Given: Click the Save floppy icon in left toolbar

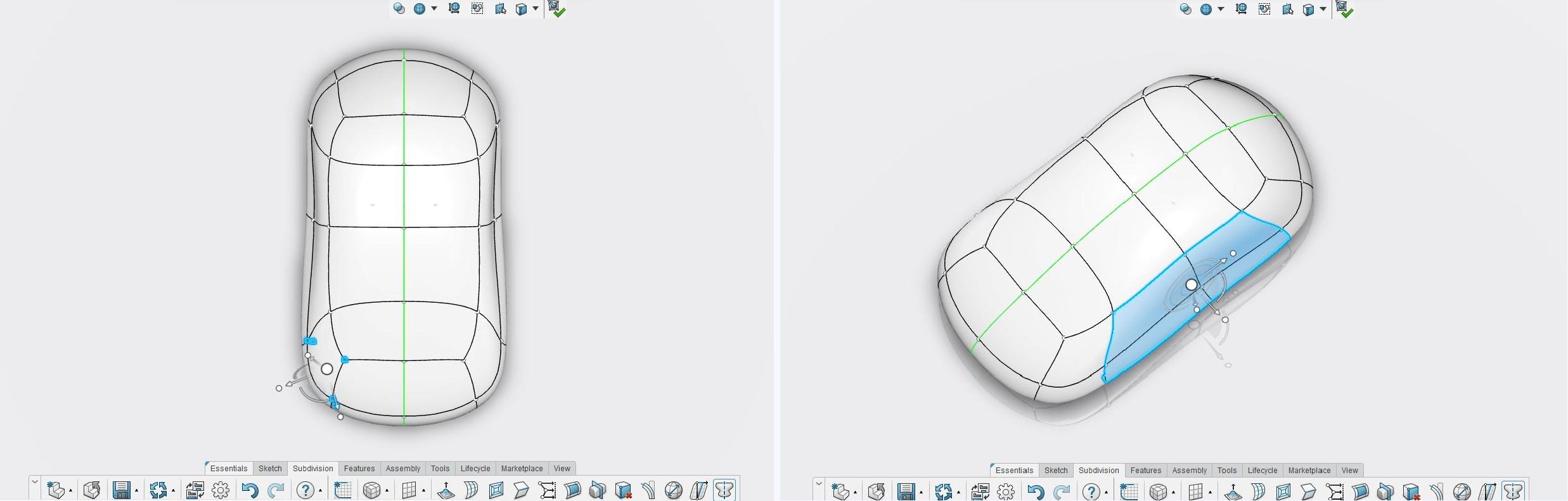Looking at the screenshot, I should pyautogui.click(x=121, y=490).
